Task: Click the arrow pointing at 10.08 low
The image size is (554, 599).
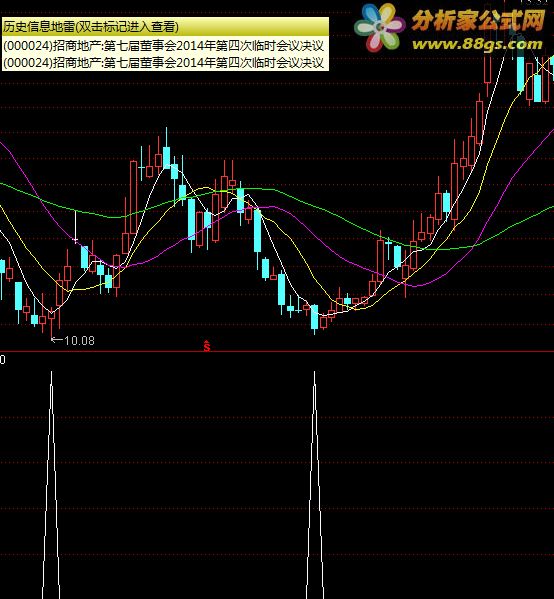Action: [x=57, y=339]
